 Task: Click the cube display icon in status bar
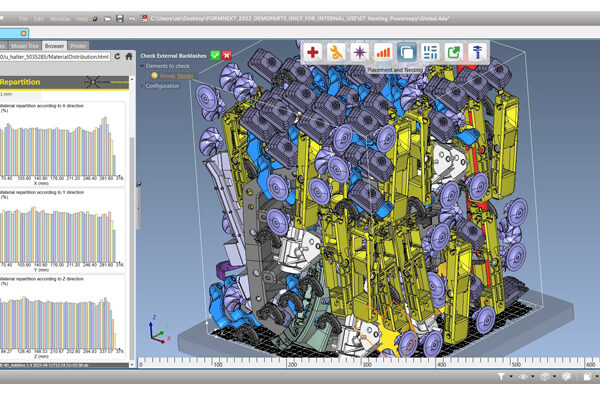pyautogui.click(x=545, y=377)
